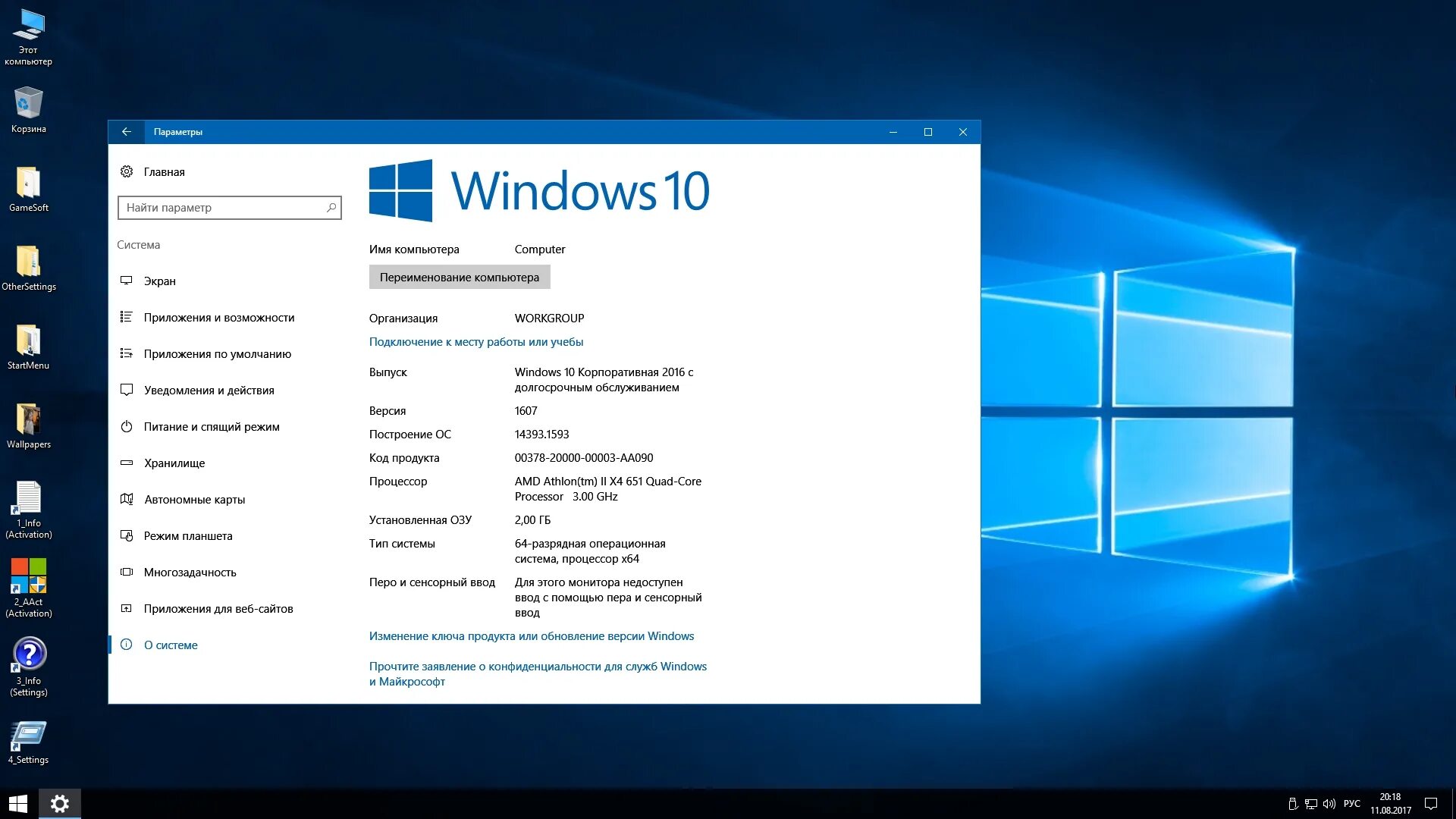Select Хранилище storage section
Screen dimensions: 1456x819
pyautogui.click(x=174, y=463)
